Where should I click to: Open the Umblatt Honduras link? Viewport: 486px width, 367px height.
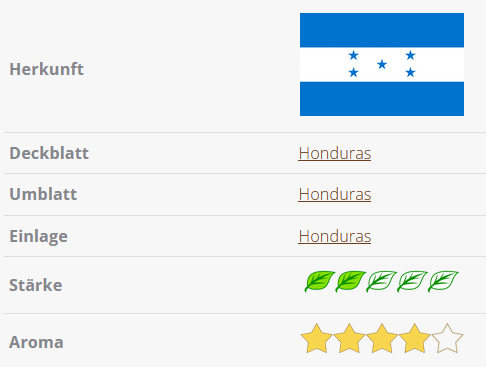click(x=335, y=194)
